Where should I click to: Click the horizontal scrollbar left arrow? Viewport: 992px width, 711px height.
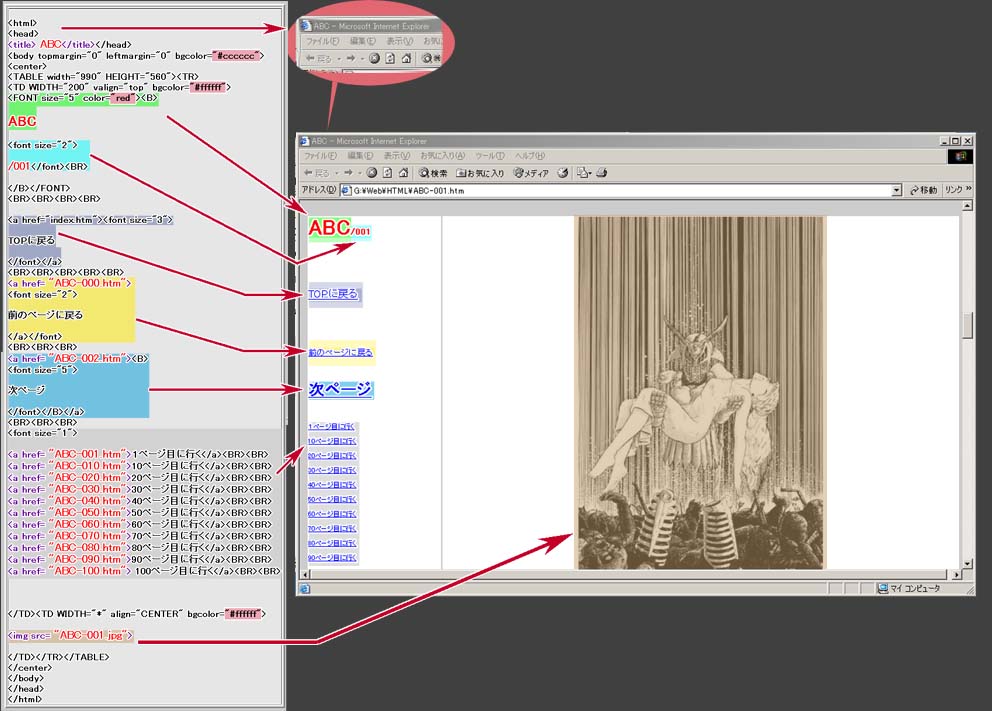(305, 574)
